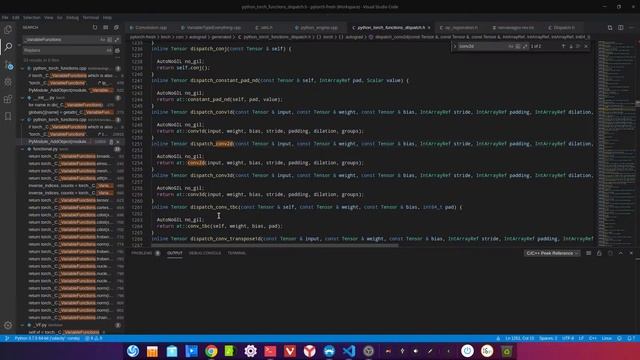Viewport: 640px width, 360px height.
Task: Switch to the DEBUG CONSOLE panel tab
Action: 205,253
